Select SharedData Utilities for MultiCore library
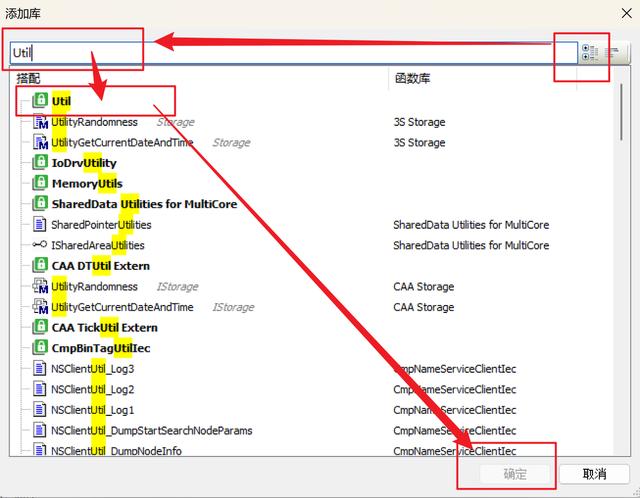640x498 pixels. click(144, 204)
